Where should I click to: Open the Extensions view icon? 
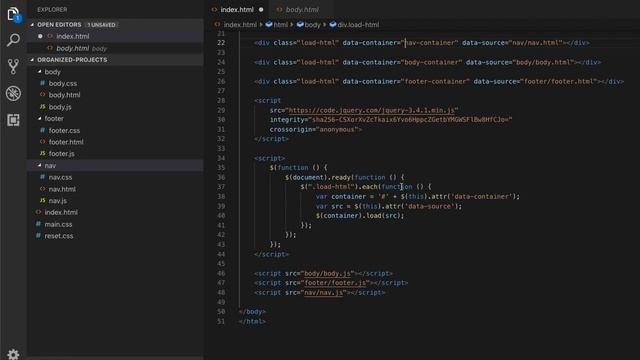click(x=13, y=120)
